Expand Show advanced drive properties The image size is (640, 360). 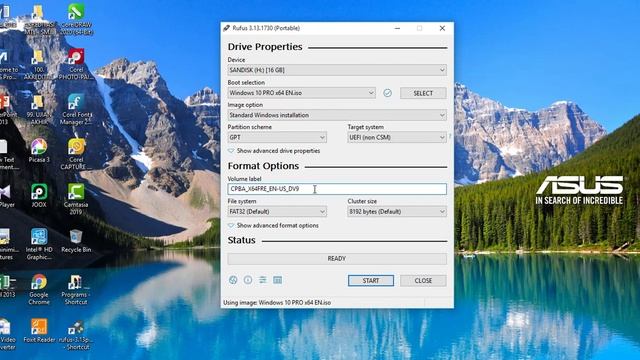(x=274, y=151)
